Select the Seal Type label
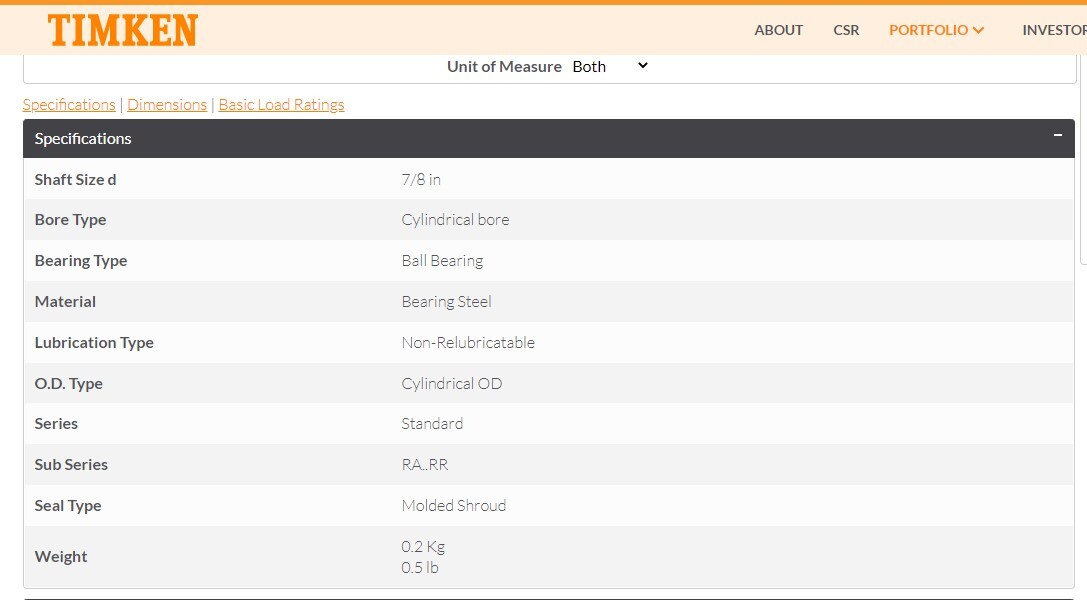This screenshot has width=1087, height=600. pos(67,505)
